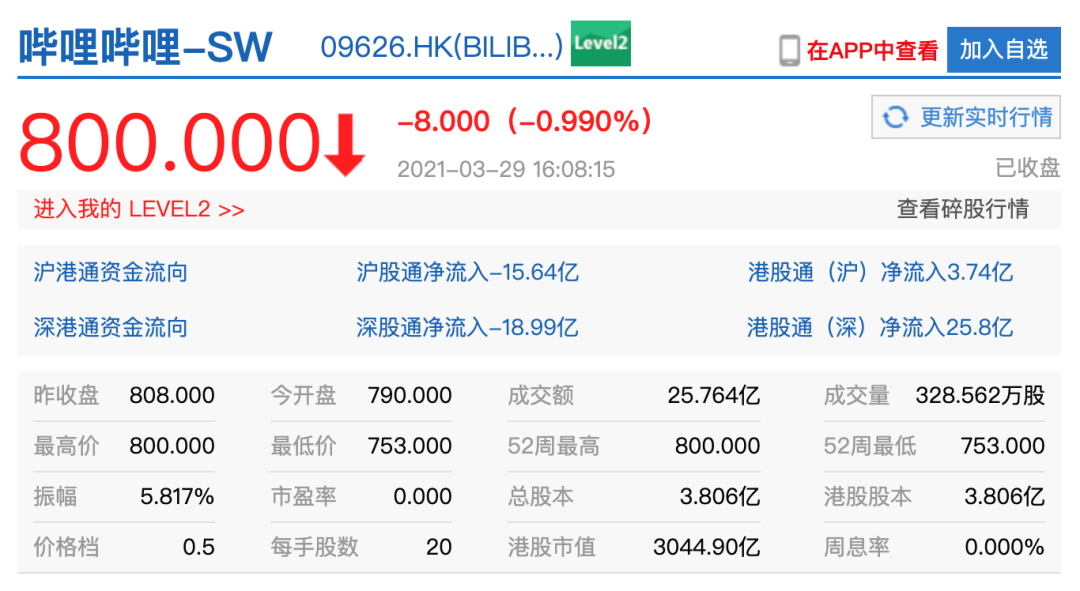Click 今开盘 value 790.000
The width and height of the screenshot is (1080, 591).
(410, 395)
